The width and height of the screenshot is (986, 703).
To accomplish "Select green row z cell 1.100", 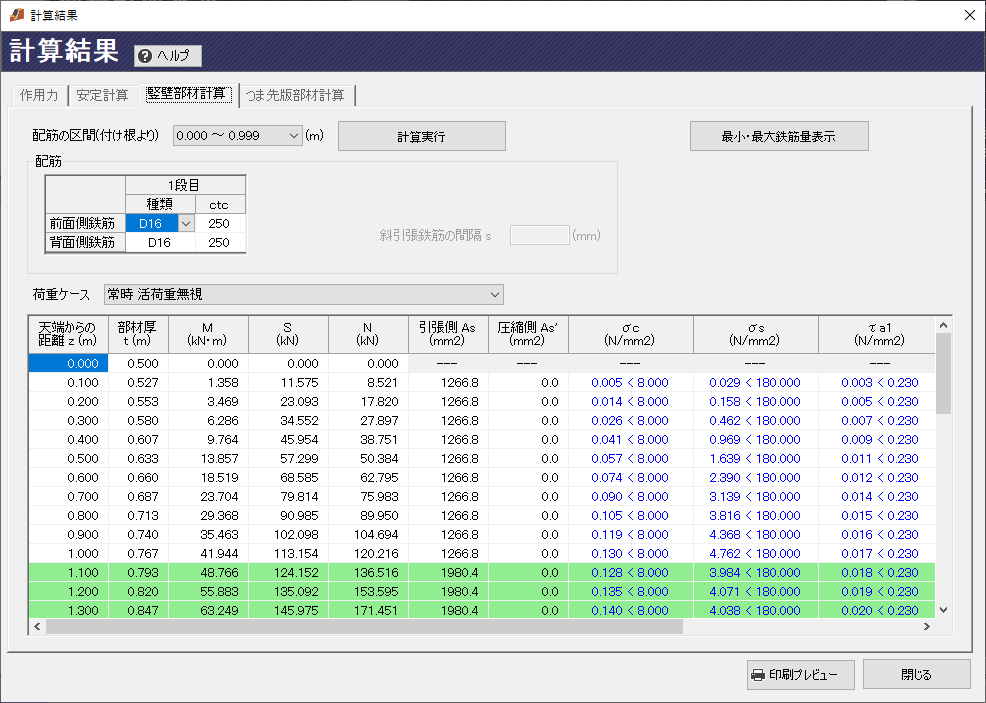I will tap(69, 573).
